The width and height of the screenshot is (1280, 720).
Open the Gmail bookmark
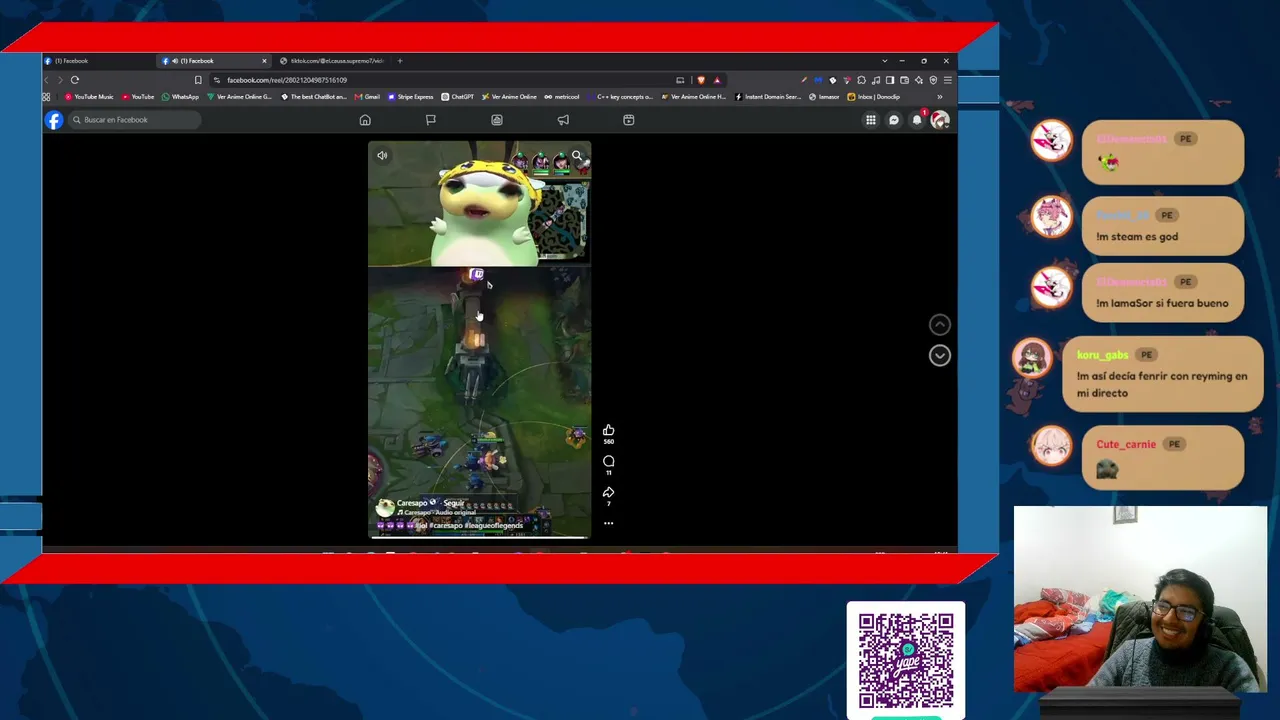[367, 97]
